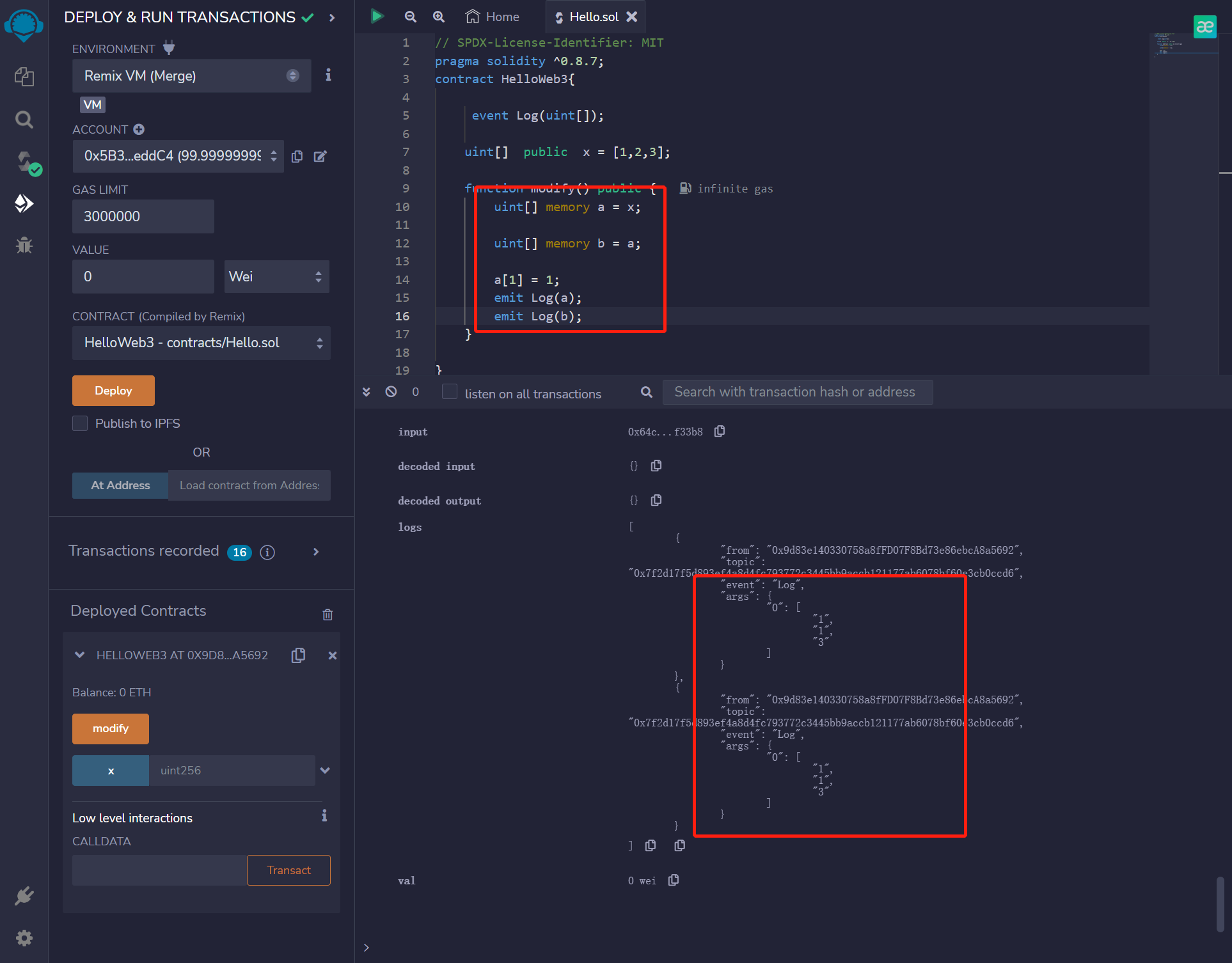Viewport: 1232px width, 963px height.
Task: Clear the terminal console icon
Action: [x=391, y=392]
